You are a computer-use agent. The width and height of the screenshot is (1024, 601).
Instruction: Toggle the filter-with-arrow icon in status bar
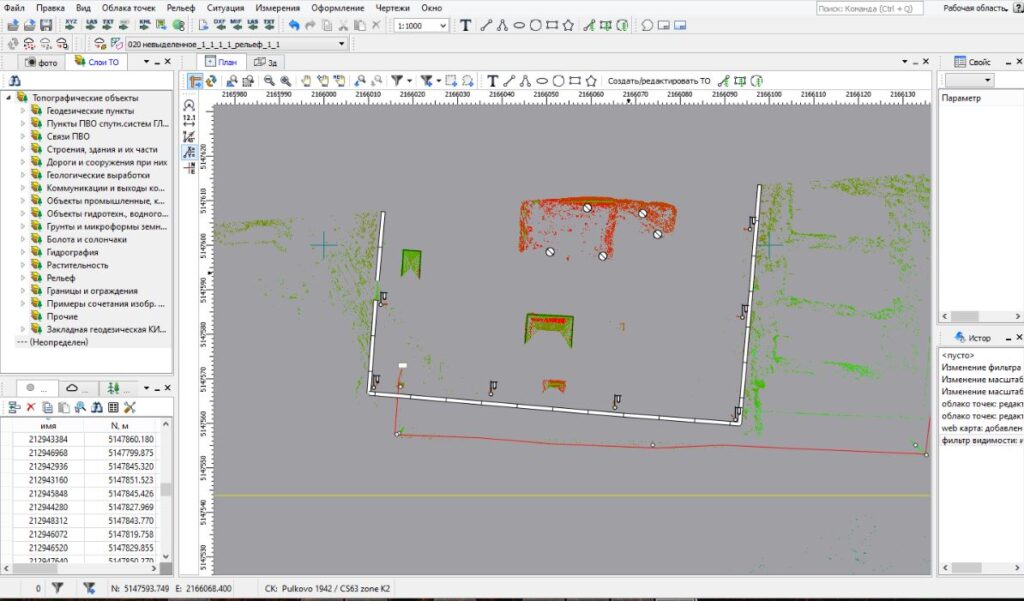pyautogui.click(x=89, y=588)
